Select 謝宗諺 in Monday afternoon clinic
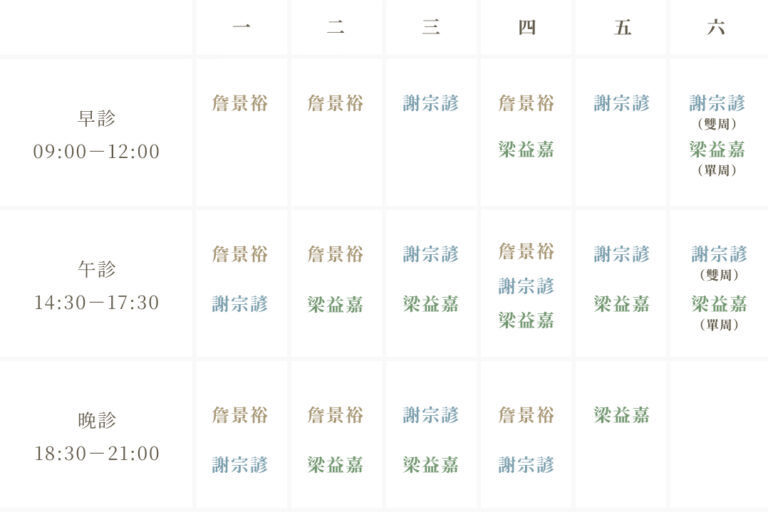The image size is (768, 512). [240, 304]
